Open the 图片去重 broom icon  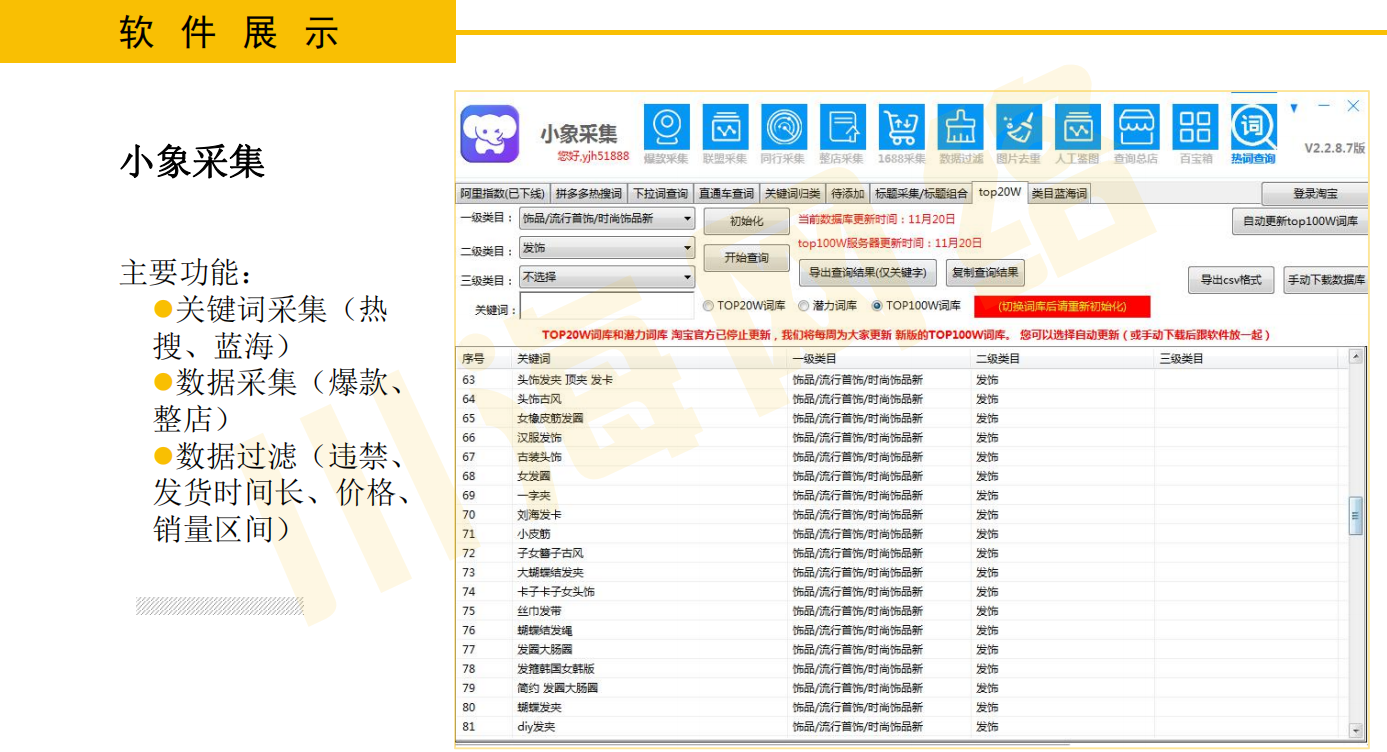pyautogui.click(x=1019, y=128)
